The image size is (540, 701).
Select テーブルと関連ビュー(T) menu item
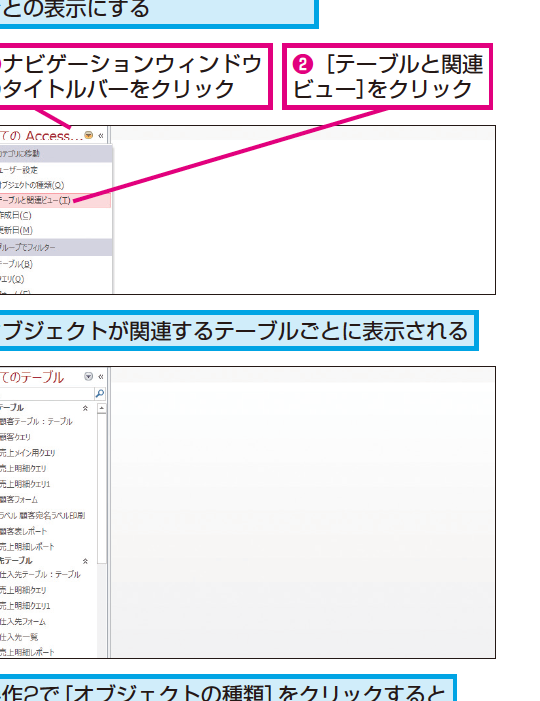[x=55, y=200]
